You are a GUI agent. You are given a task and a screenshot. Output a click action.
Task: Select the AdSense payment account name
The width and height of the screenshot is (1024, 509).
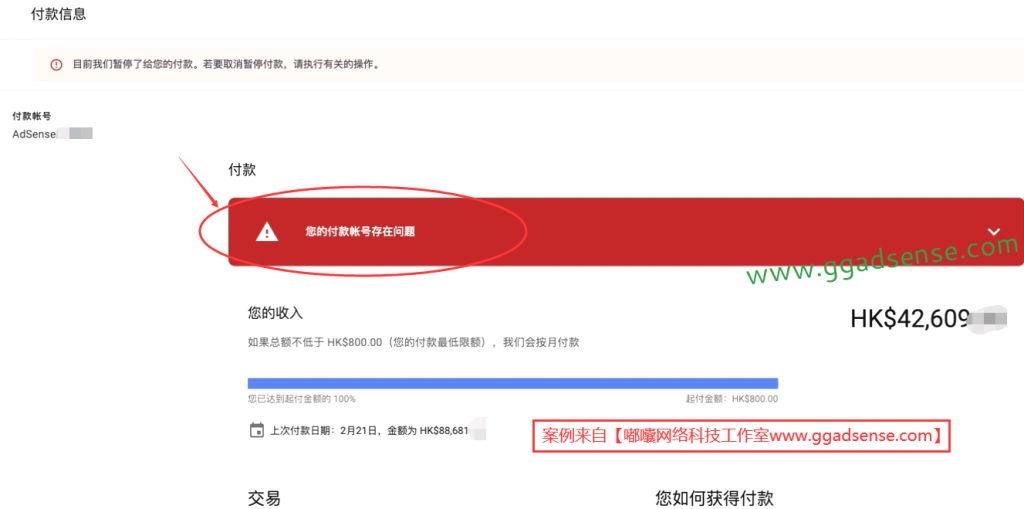pyautogui.click(x=53, y=134)
